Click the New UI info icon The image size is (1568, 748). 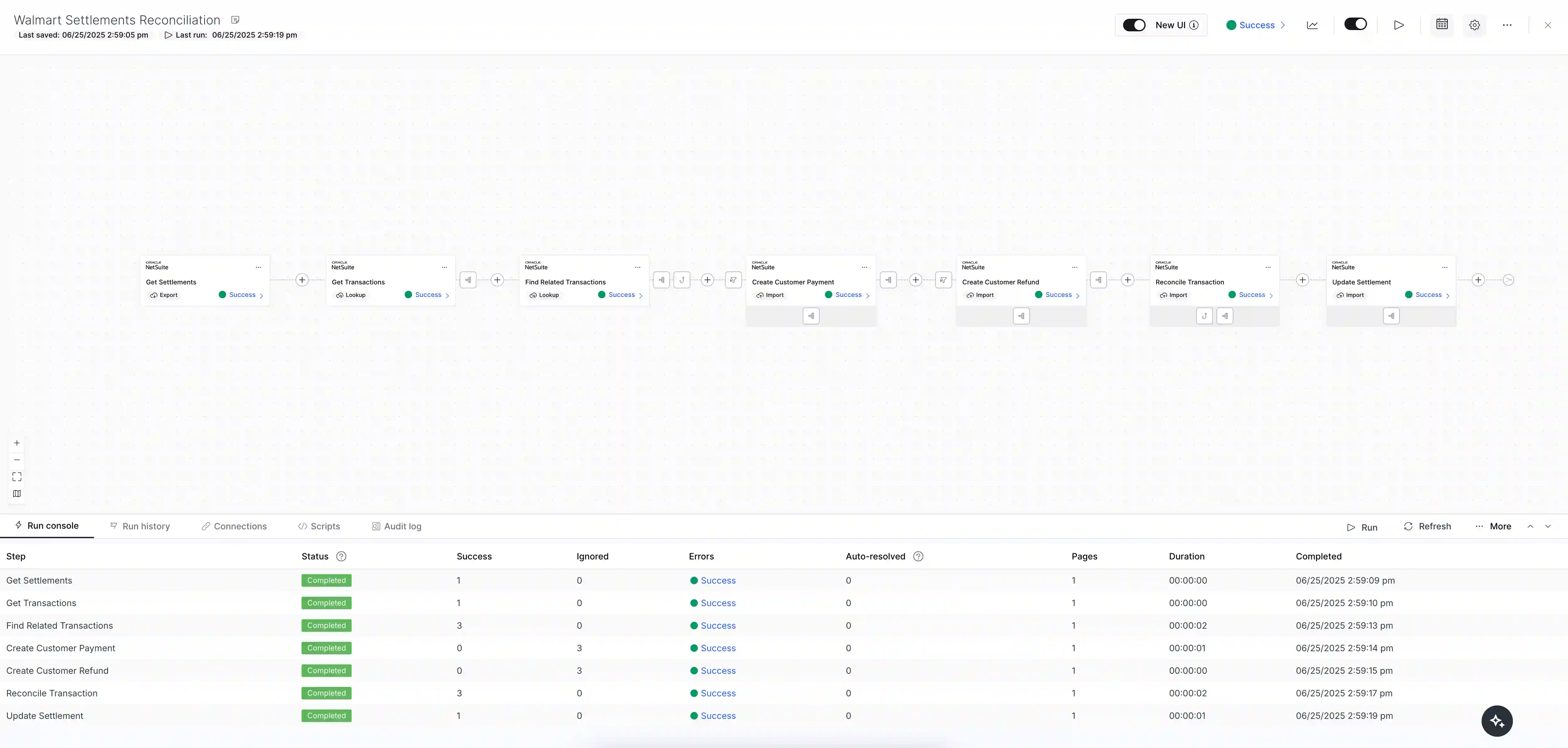coord(1194,25)
